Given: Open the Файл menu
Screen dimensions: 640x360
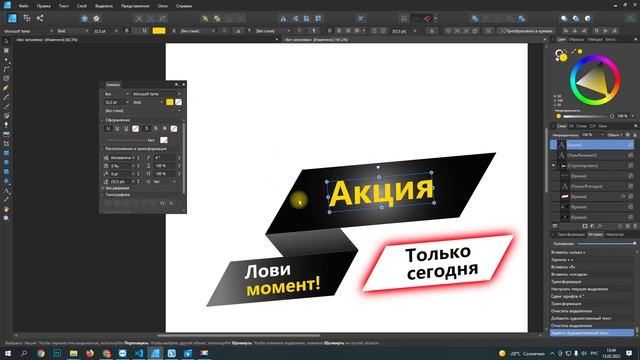Looking at the screenshot, I should (23, 6).
